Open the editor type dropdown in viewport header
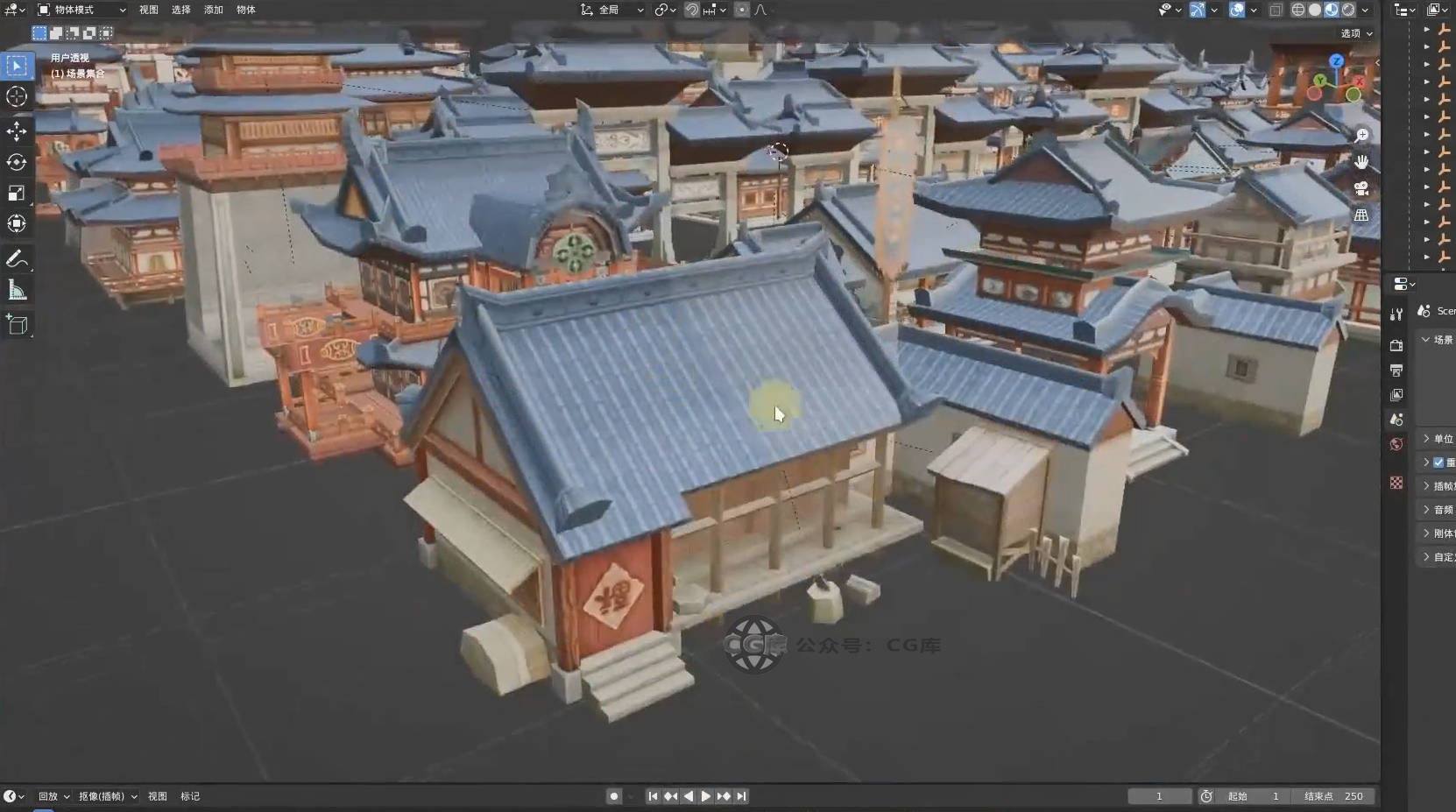Screen dimensions: 1456x812 click(15, 10)
